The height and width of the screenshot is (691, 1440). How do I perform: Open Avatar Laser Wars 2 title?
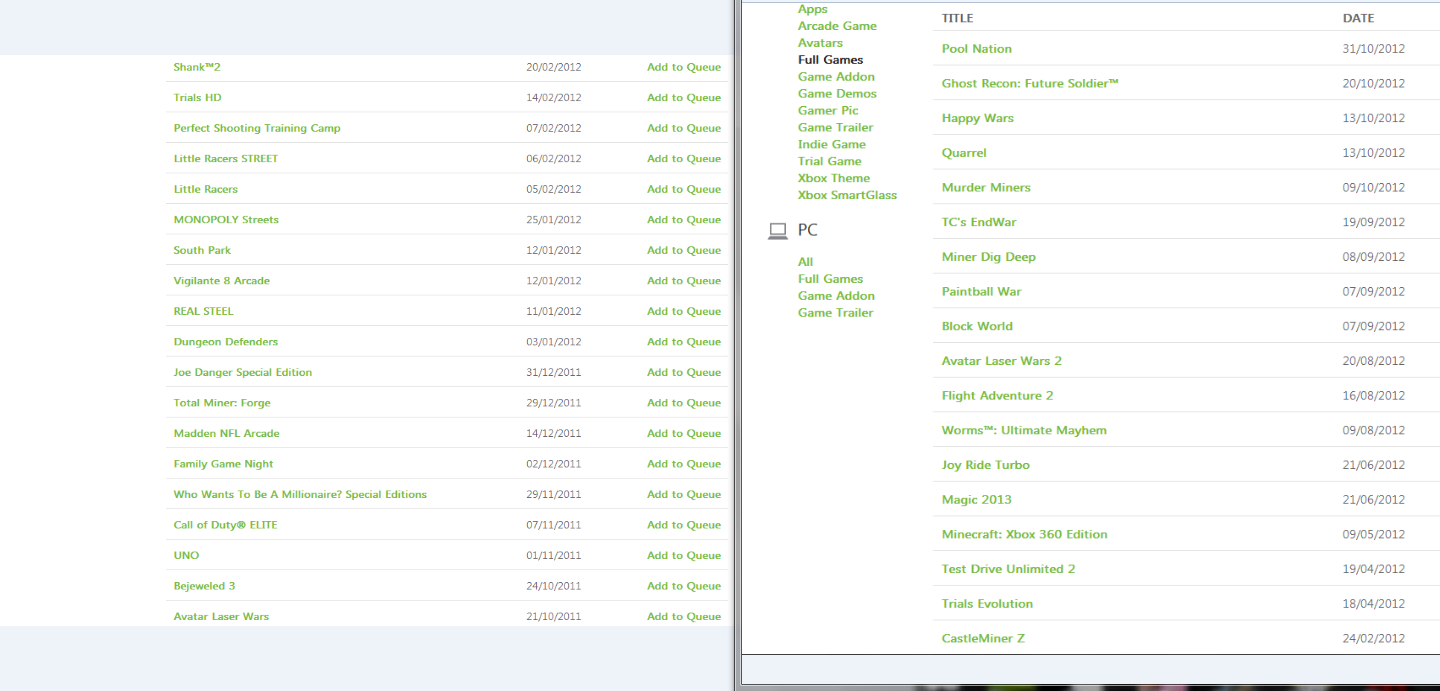tap(1002, 361)
